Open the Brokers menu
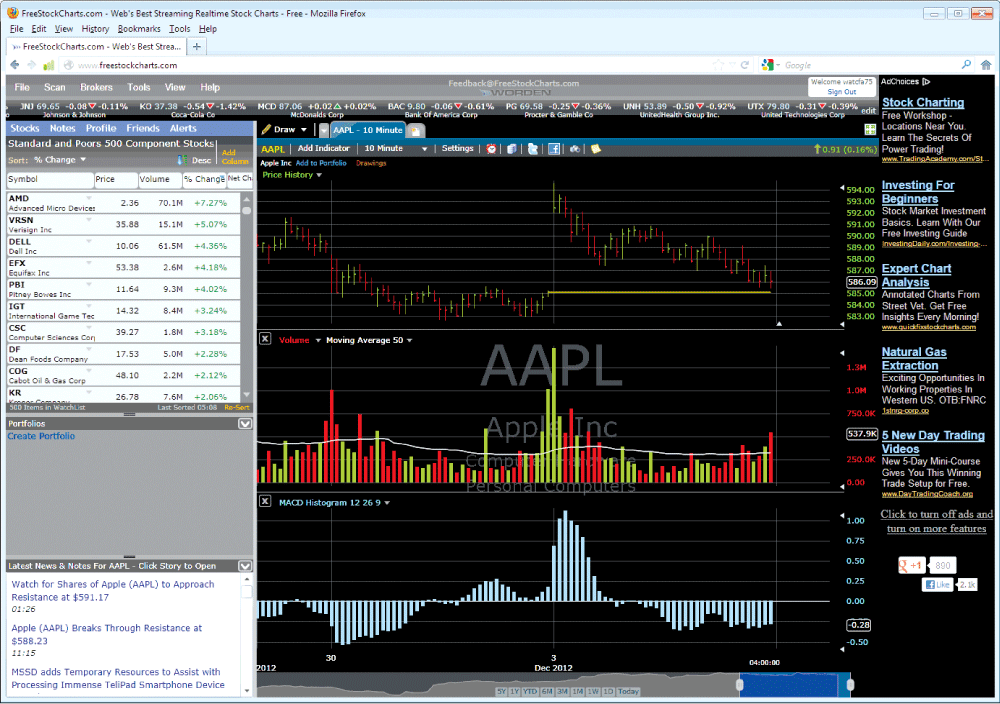Screen dimensions: 1000x704 click(x=96, y=87)
